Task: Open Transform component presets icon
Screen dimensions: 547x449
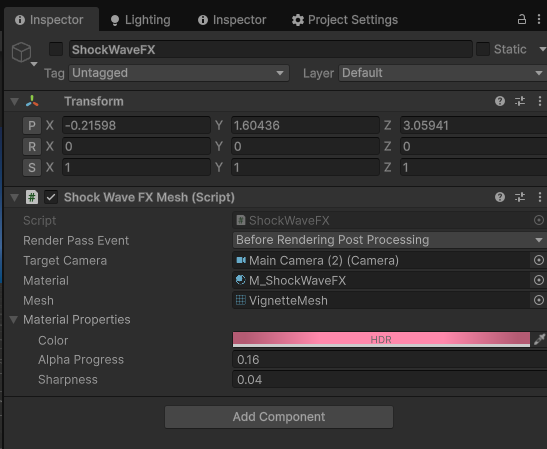Action: 520,101
